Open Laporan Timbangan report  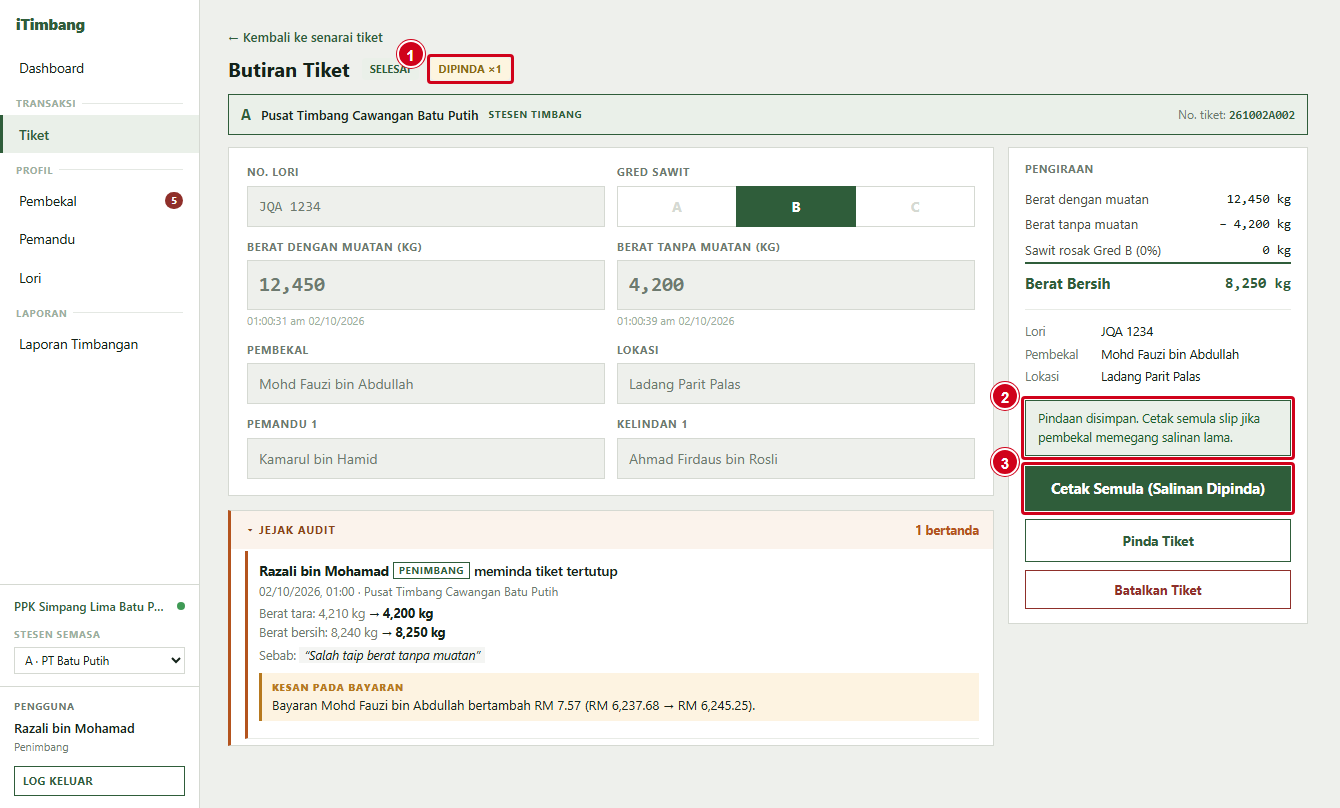click(x=100, y=344)
